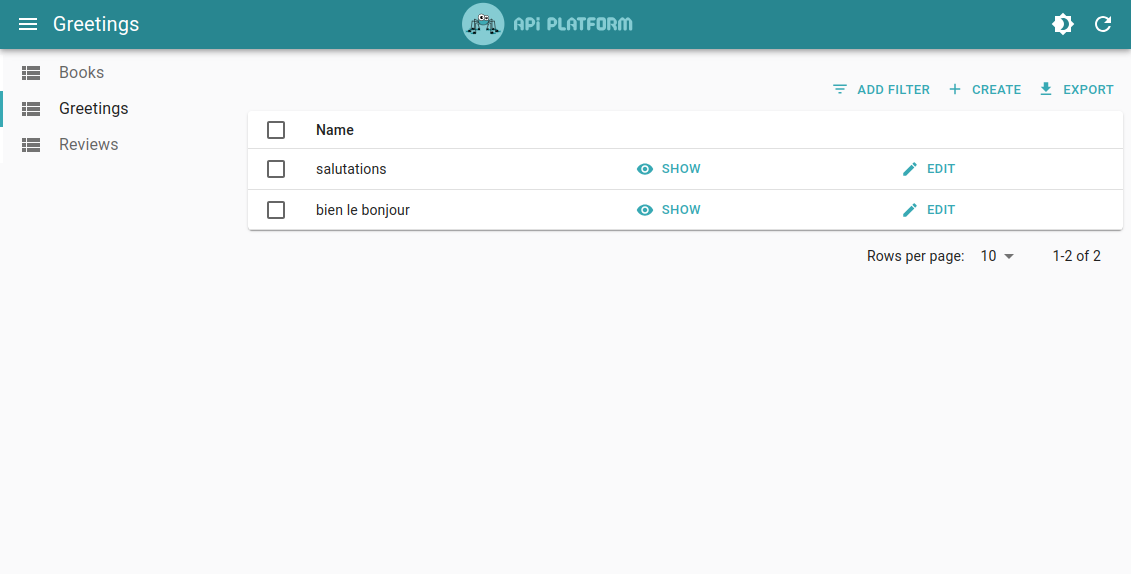
Task: Click the Books list icon in sidebar
Action: pos(31,73)
